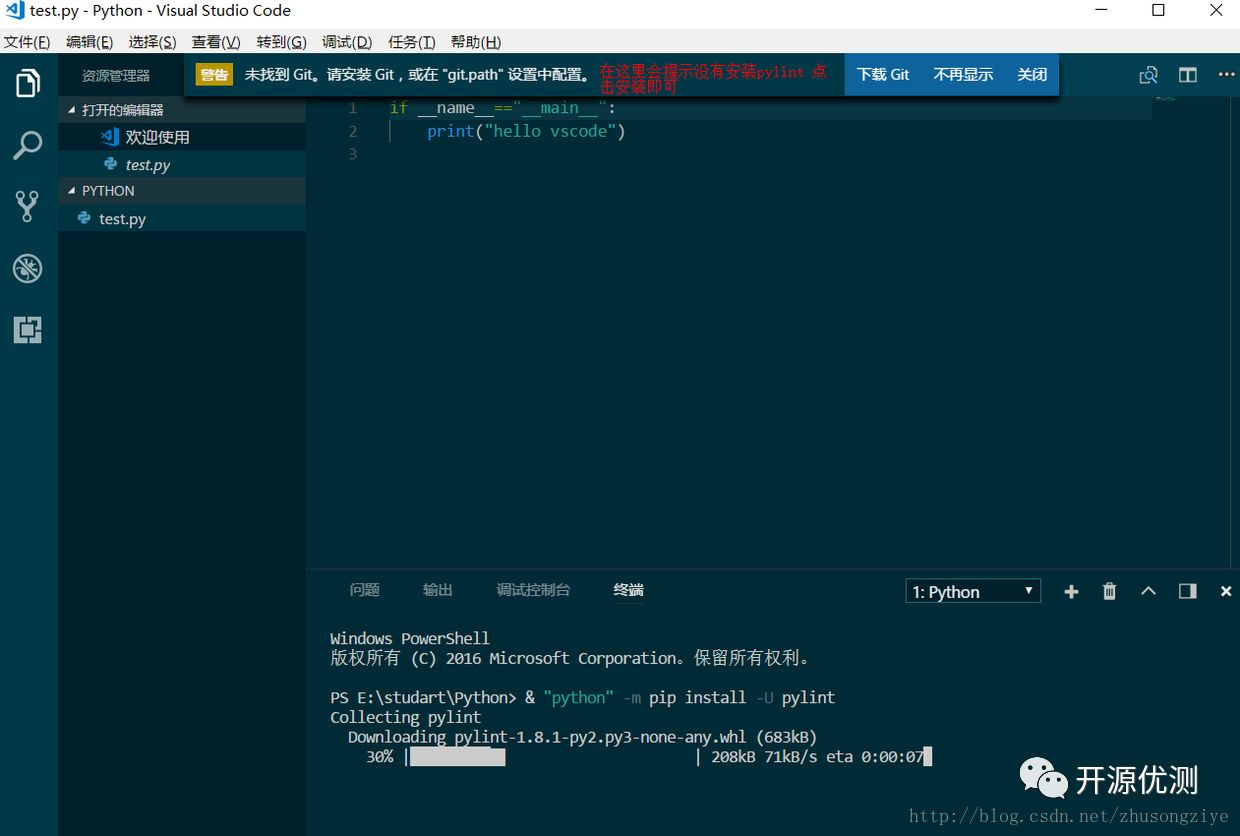This screenshot has width=1240, height=836.
Task: Click the Windows PowerShell terminal header line
Action: coord(410,638)
